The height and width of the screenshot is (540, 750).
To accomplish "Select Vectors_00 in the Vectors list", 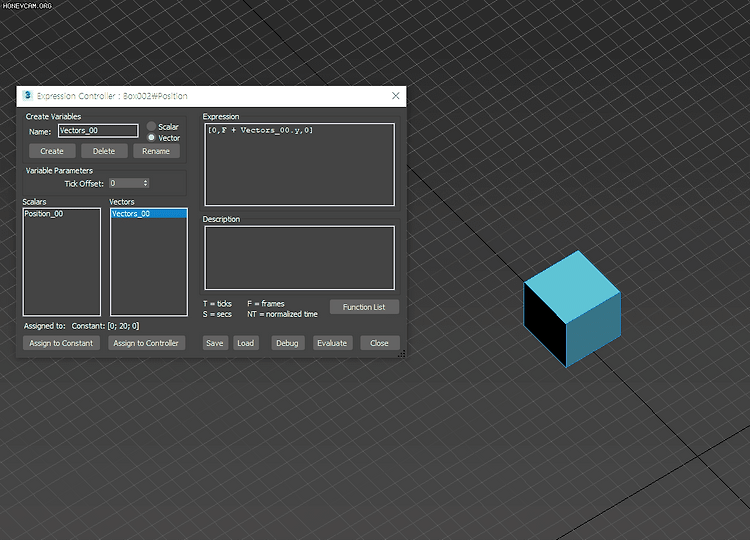I will point(149,214).
